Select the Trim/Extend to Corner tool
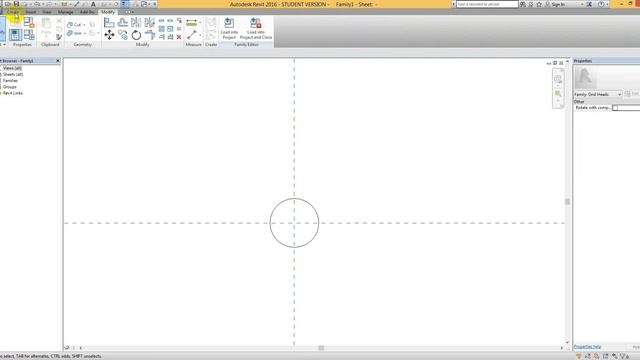Image resolution: width=640 pixels, height=360 pixels. click(149, 35)
